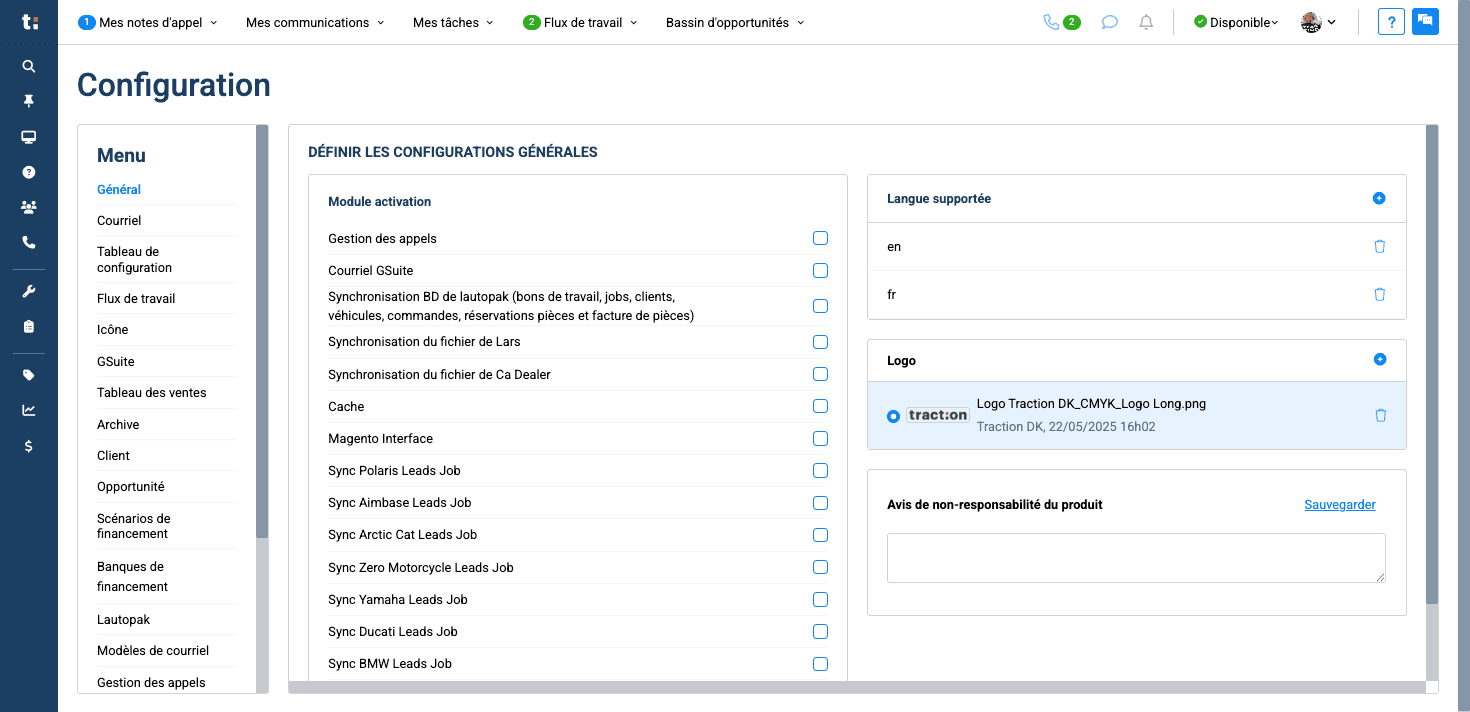The image size is (1470, 712).
Task: Click the main panel horizontal scrollbar
Action: click(856, 687)
